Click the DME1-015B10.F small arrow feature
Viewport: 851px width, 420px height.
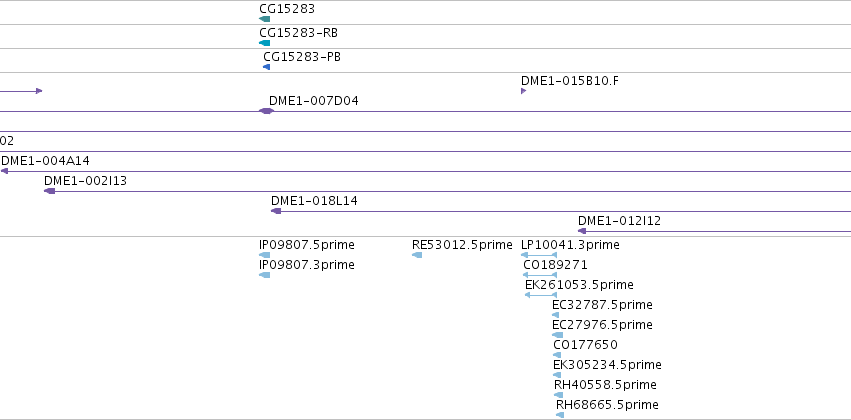(523, 91)
